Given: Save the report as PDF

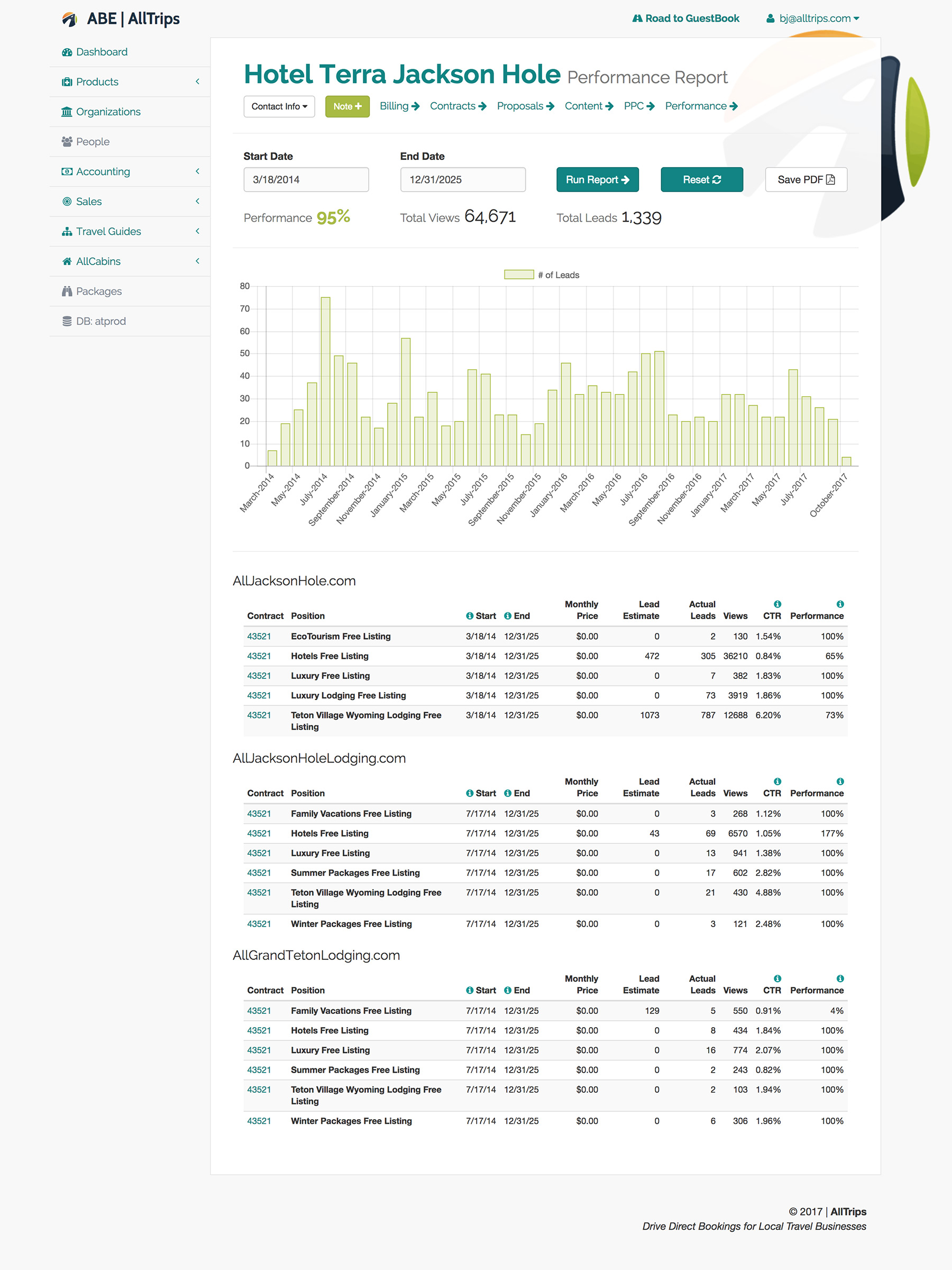Looking at the screenshot, I should [x=805, y=180].
